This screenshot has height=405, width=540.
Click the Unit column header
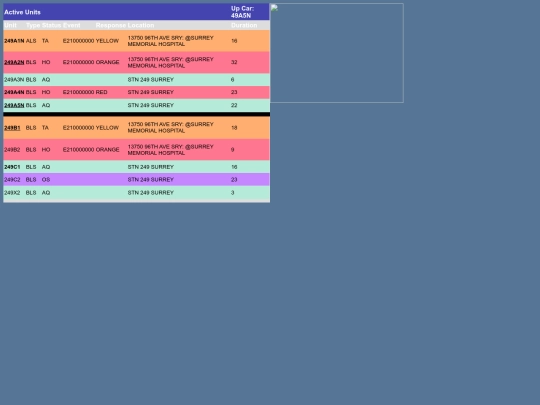[x=10, y=25]
